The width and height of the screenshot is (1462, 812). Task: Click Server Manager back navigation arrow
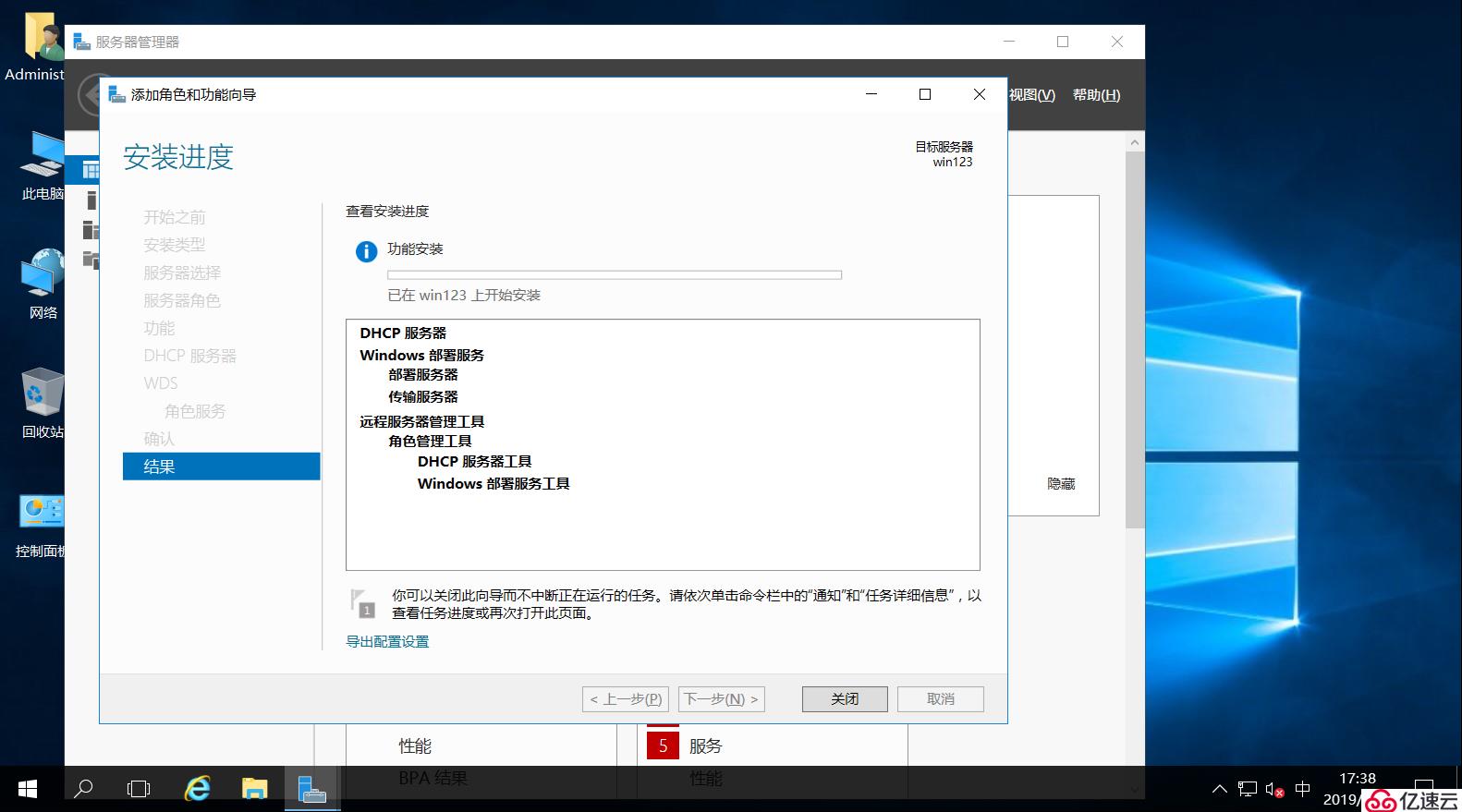tap(89, 94)
